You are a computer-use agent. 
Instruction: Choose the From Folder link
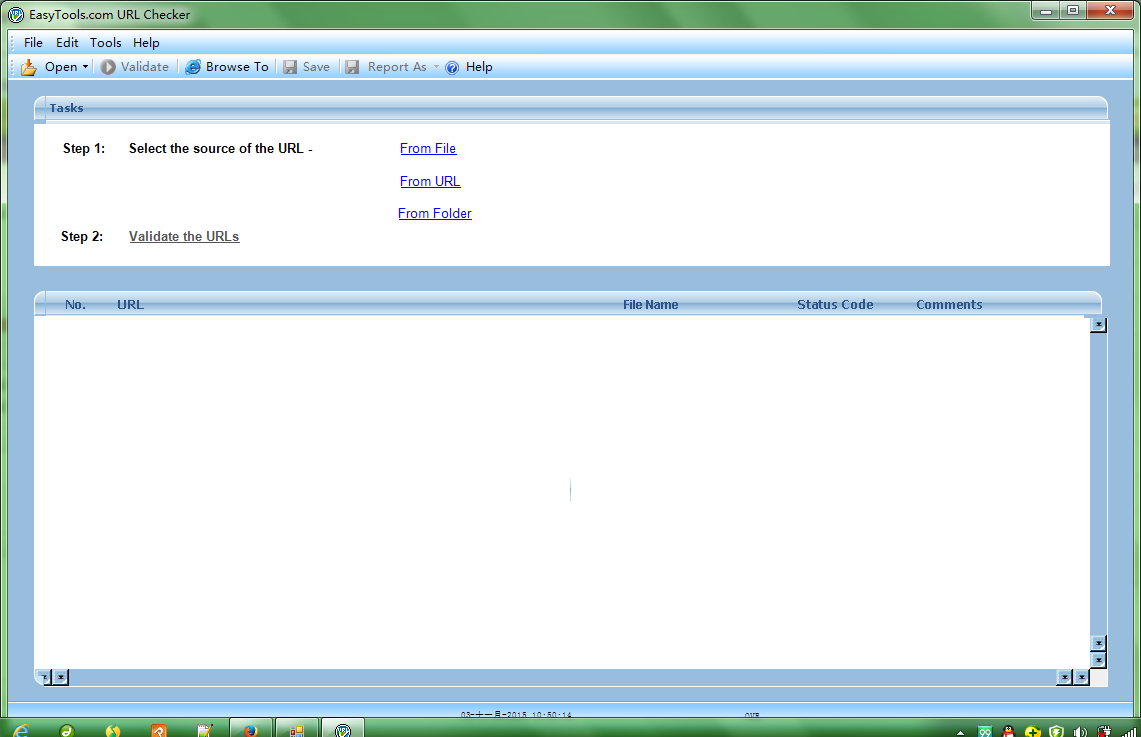coord(434,213)
